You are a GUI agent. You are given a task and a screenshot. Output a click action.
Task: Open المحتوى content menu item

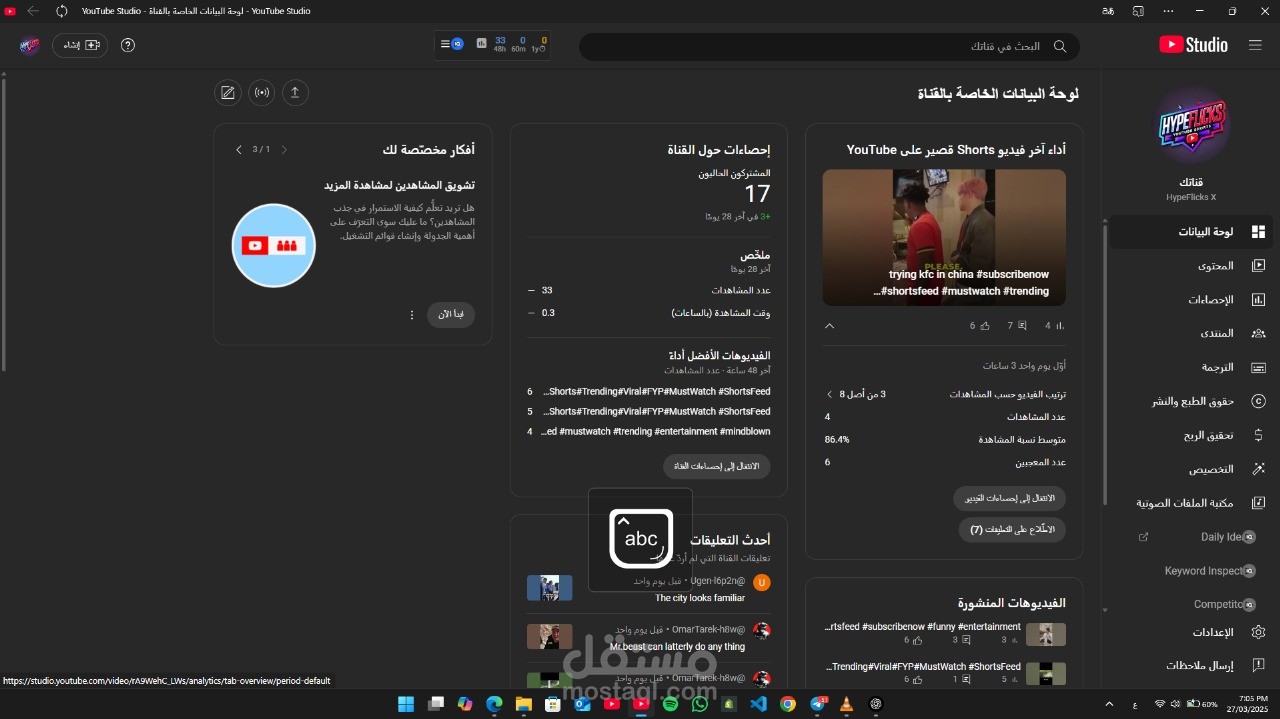[x=1190, y=266]
